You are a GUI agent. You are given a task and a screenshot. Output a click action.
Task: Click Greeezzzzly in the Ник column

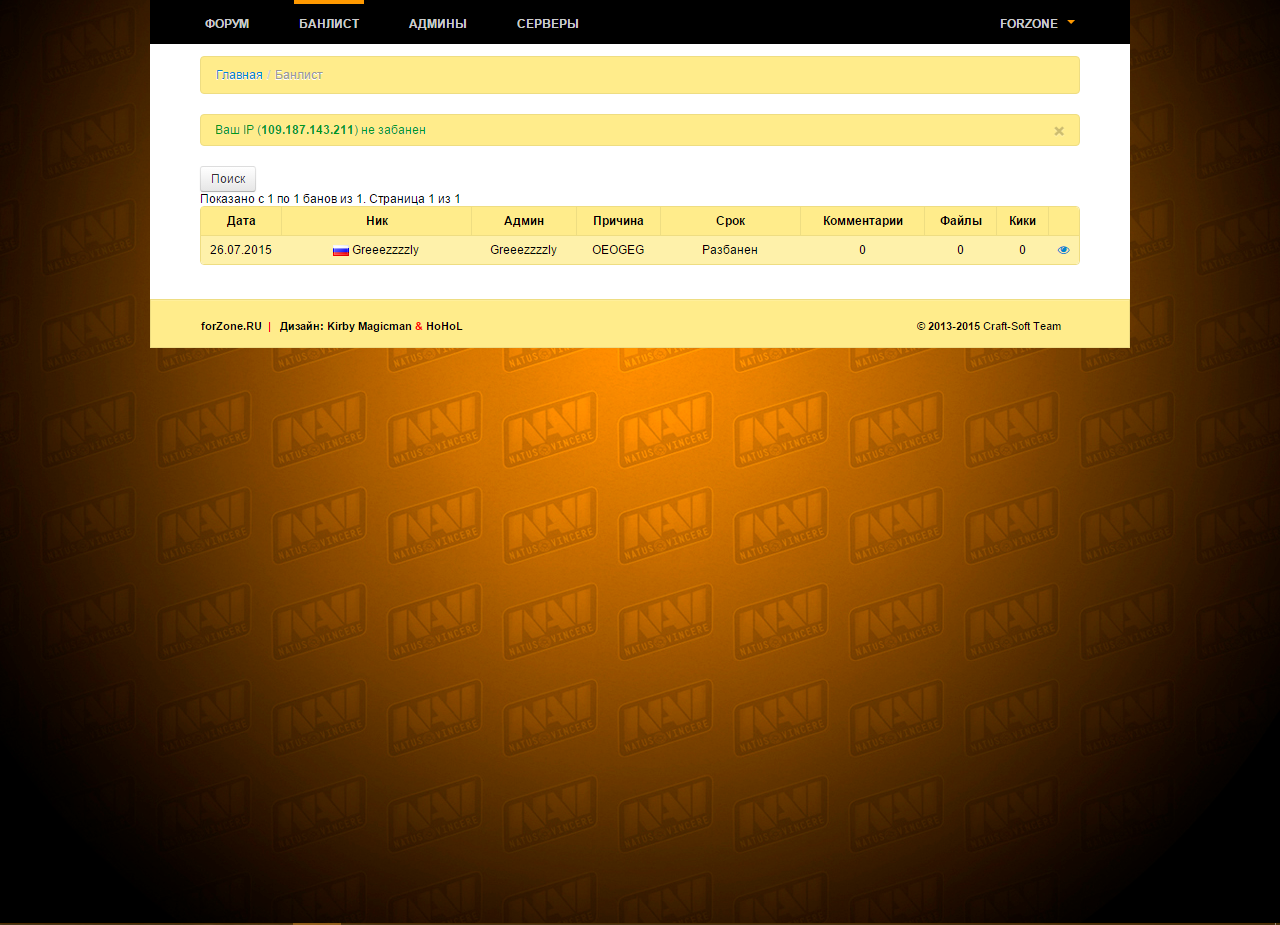point(385,250)
